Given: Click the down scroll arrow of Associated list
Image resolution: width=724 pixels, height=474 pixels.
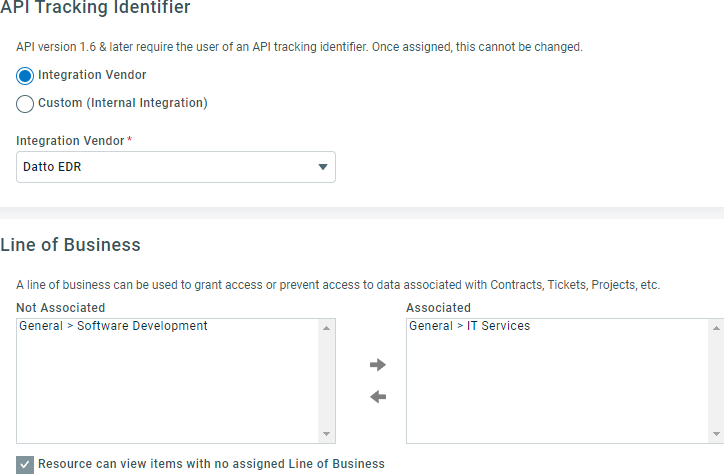Looking at the screenshot, I should [x=716, y=434].
